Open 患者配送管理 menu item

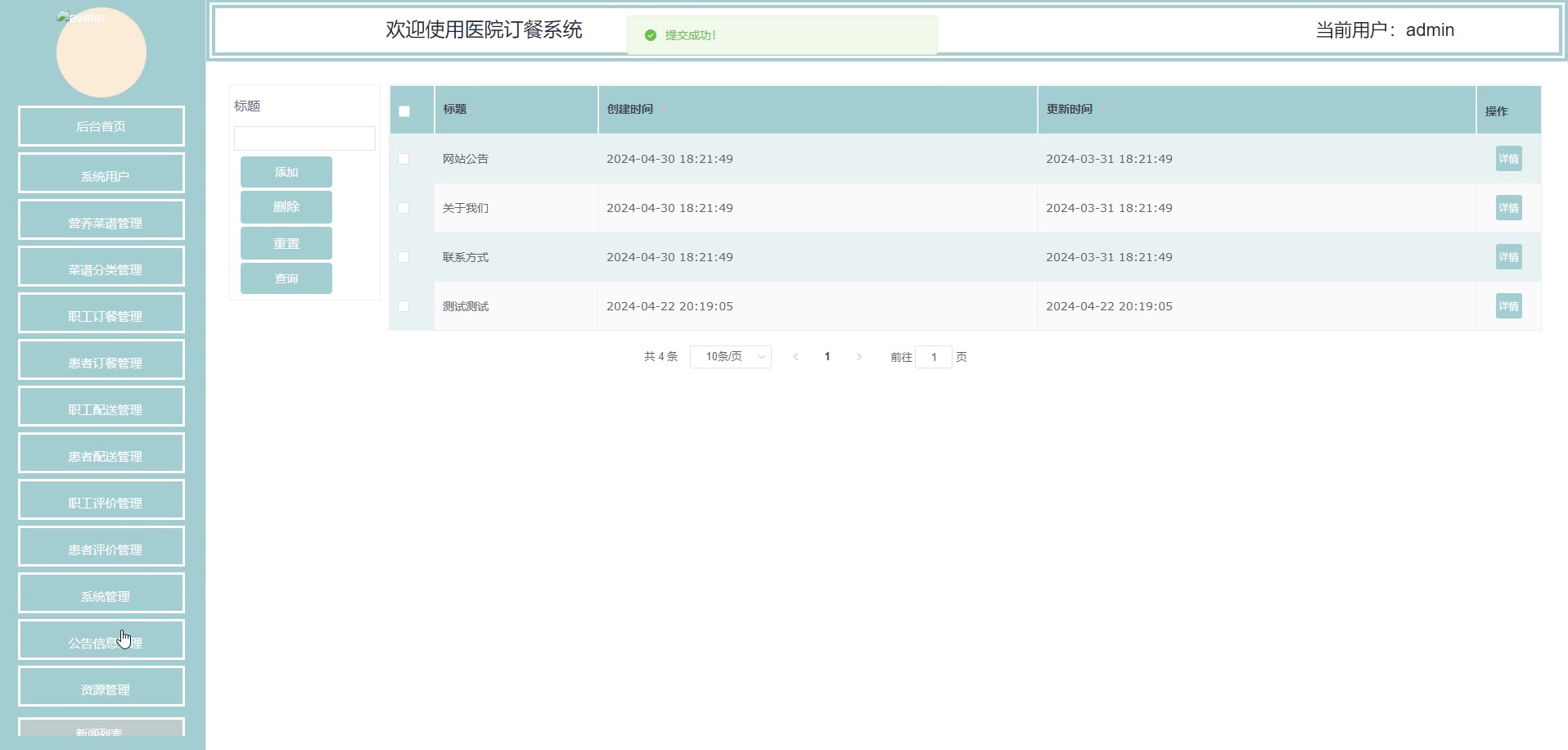(x=101, y=453)
